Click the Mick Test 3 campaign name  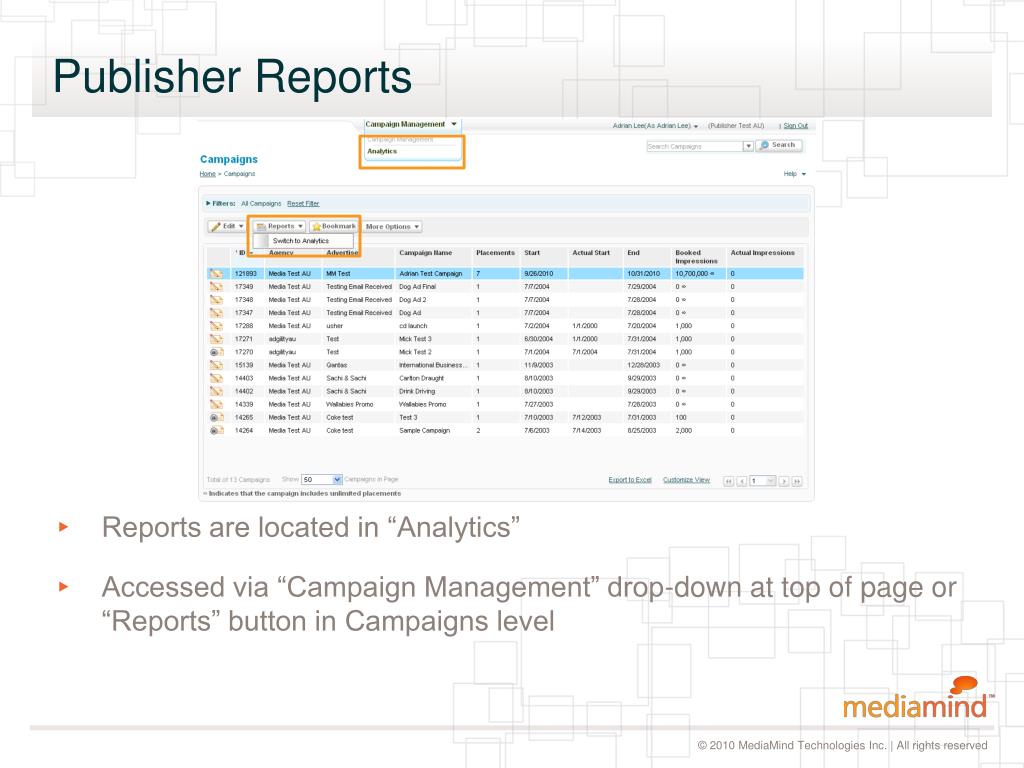click(x=415, y=339)
